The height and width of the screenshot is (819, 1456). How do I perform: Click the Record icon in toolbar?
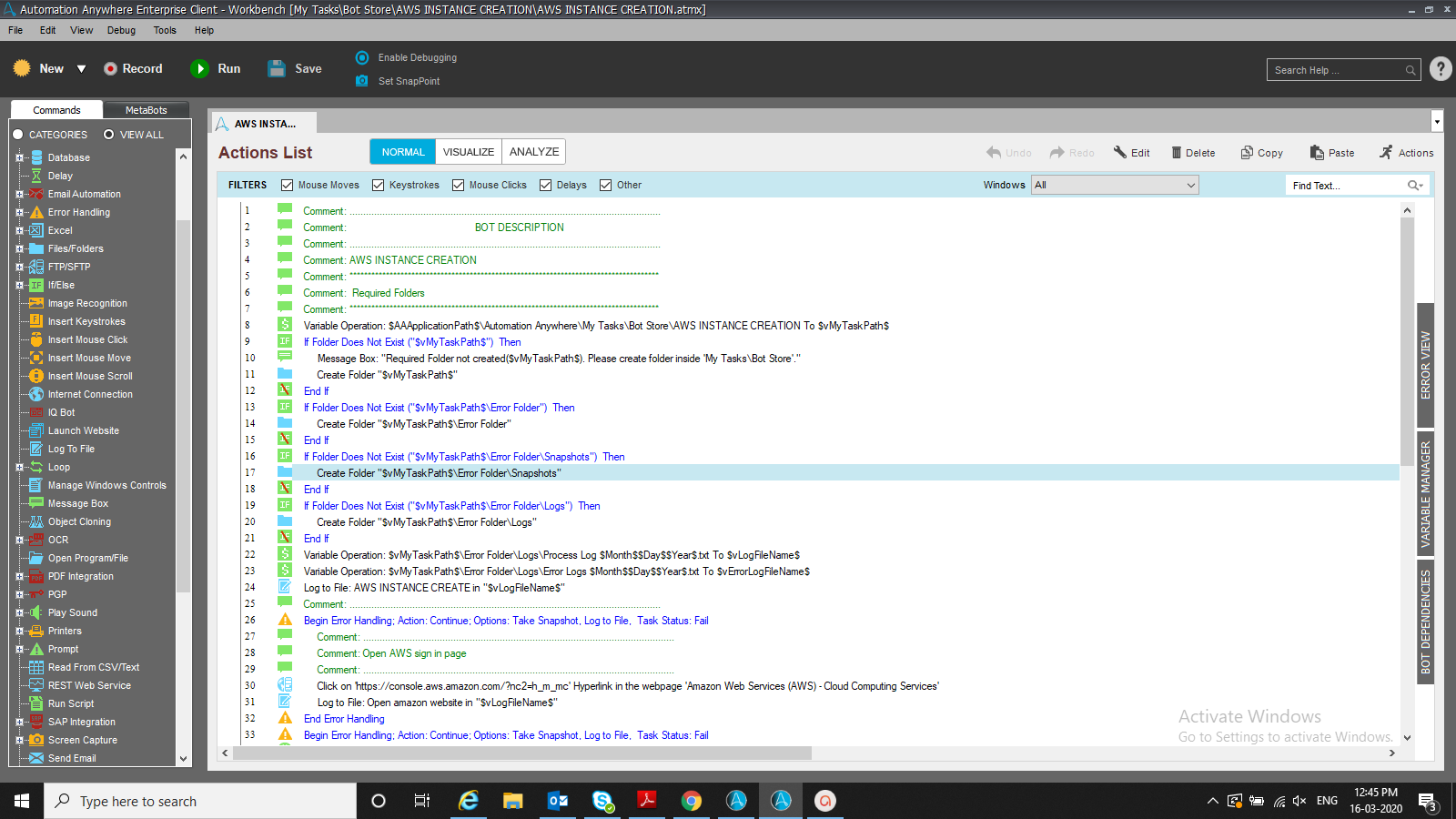click(110, 69)
